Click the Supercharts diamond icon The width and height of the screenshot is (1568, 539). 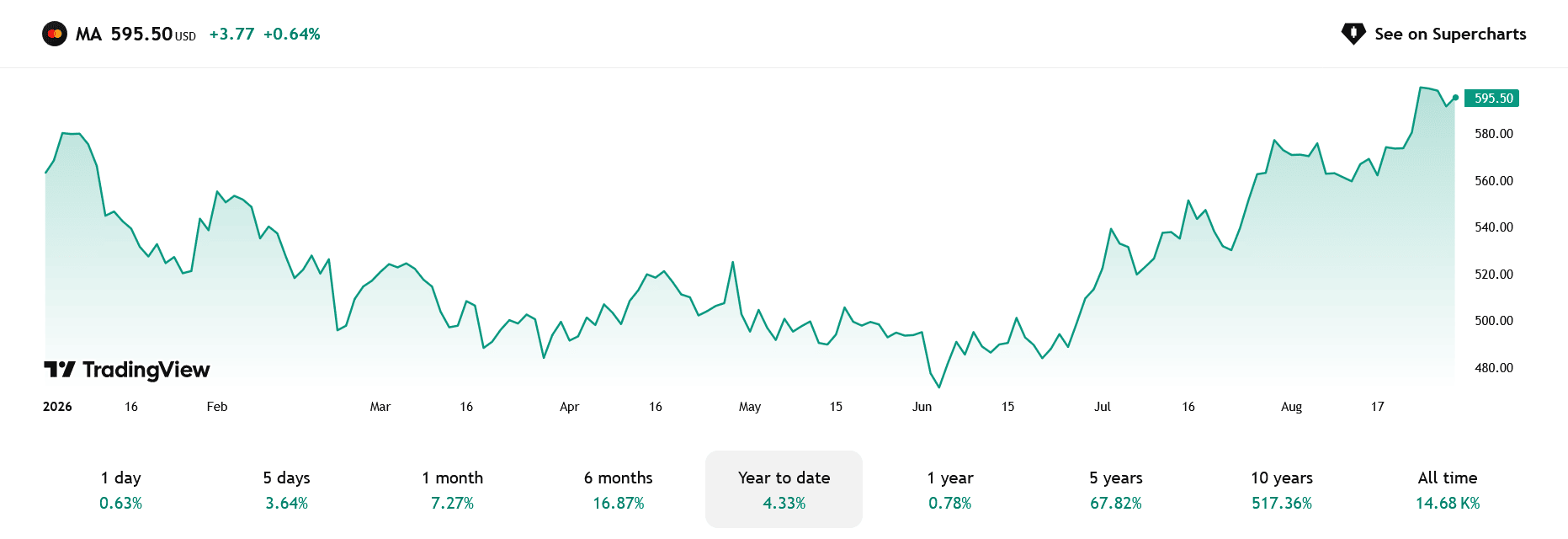(1353, 34)
